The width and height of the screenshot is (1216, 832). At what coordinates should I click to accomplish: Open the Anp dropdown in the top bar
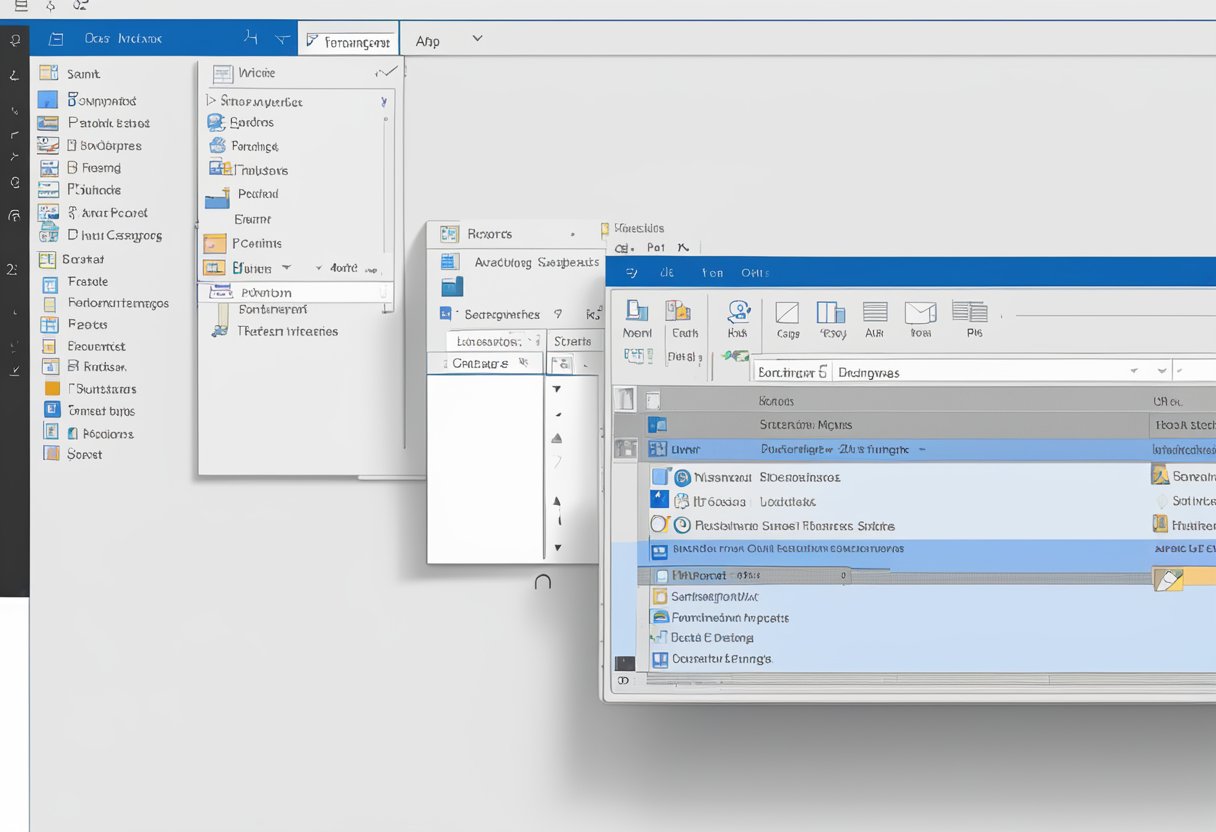click(476, 39)
